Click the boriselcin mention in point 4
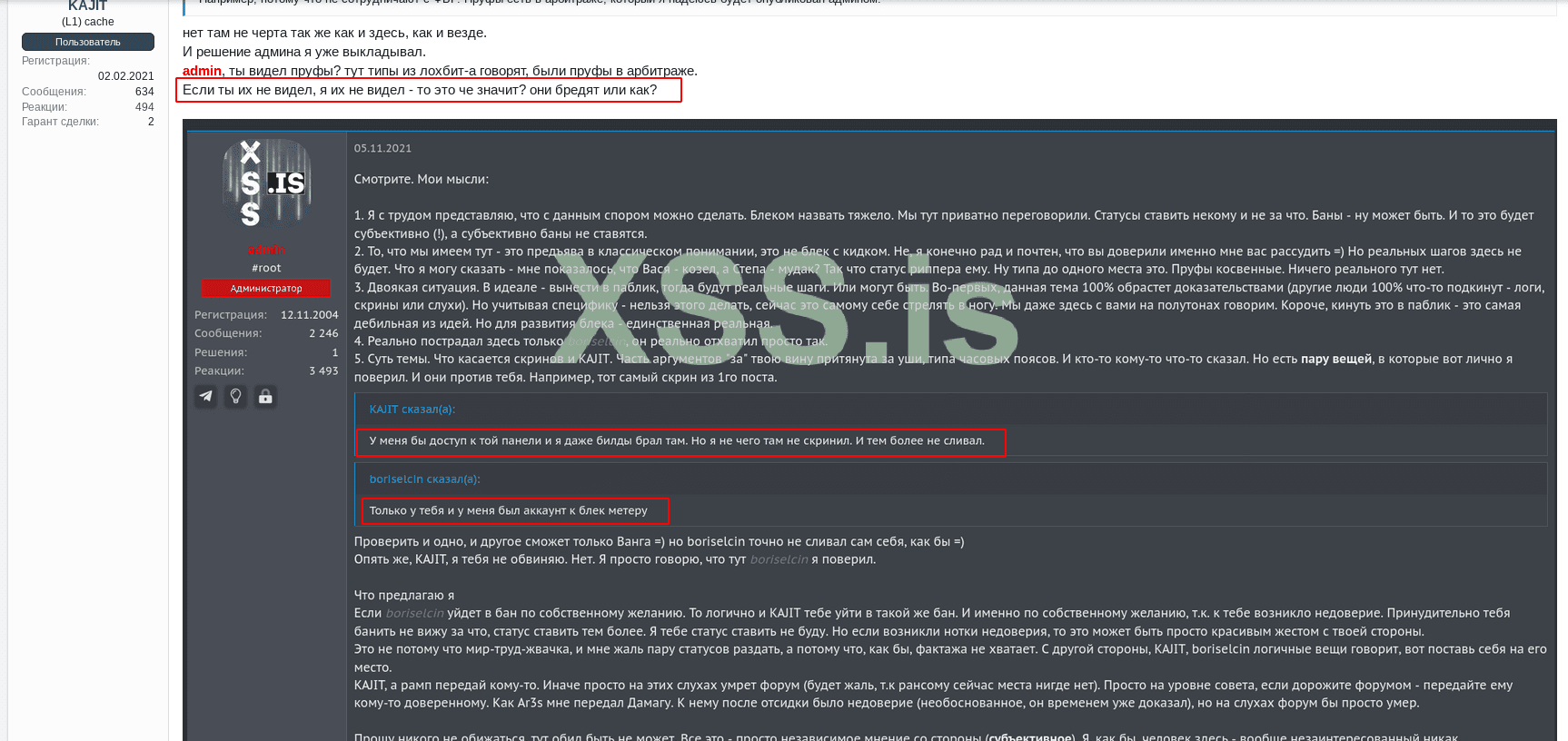The image size is (1568, 741). (x=597, y=341)
